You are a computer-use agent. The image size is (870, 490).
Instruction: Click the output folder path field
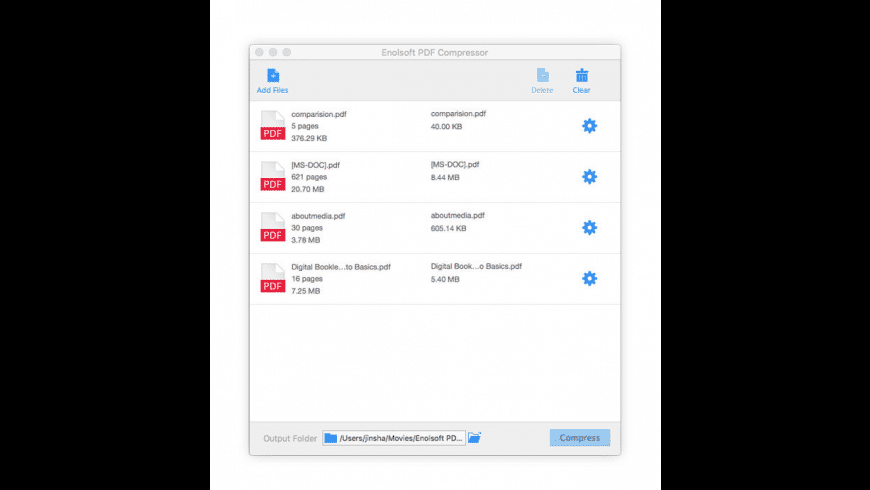coord(394,438)
